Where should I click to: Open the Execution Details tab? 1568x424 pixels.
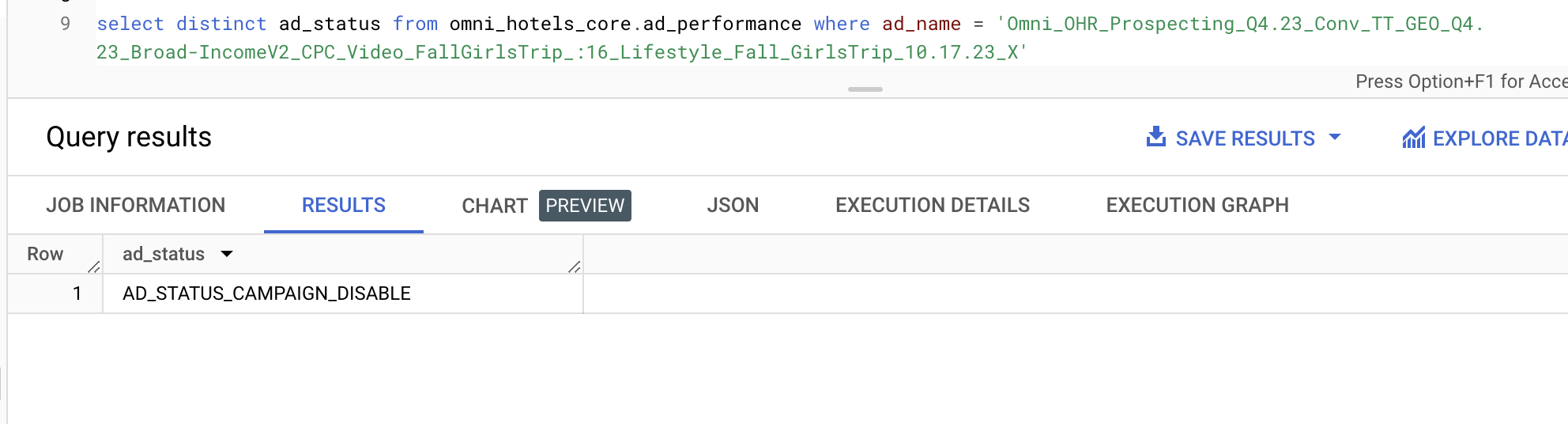coord(933,206)
